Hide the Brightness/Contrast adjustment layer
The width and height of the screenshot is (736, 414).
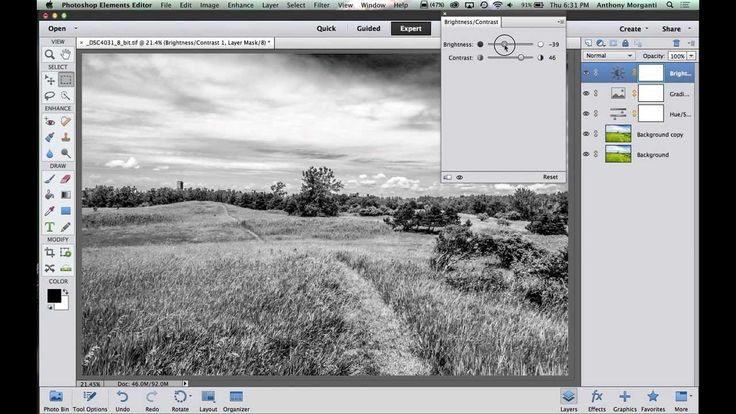(586, 73)
